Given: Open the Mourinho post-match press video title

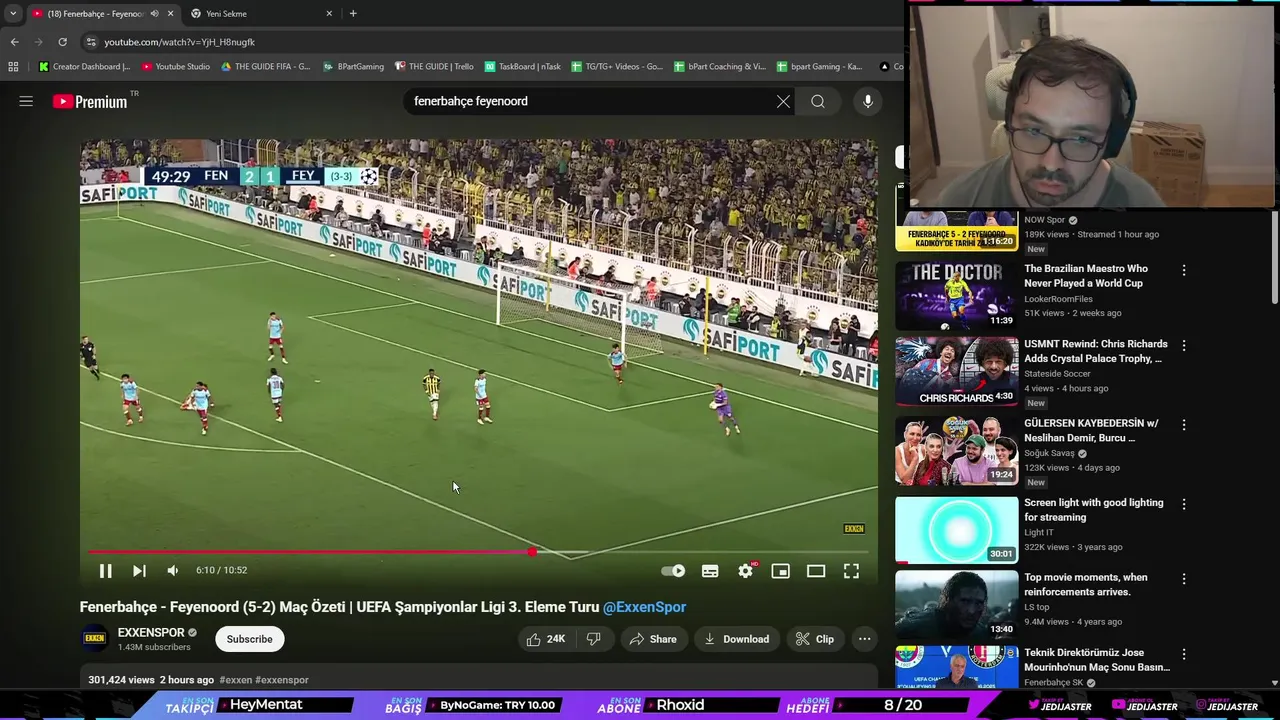Looking at the screenshot, I should (1096, 660).
